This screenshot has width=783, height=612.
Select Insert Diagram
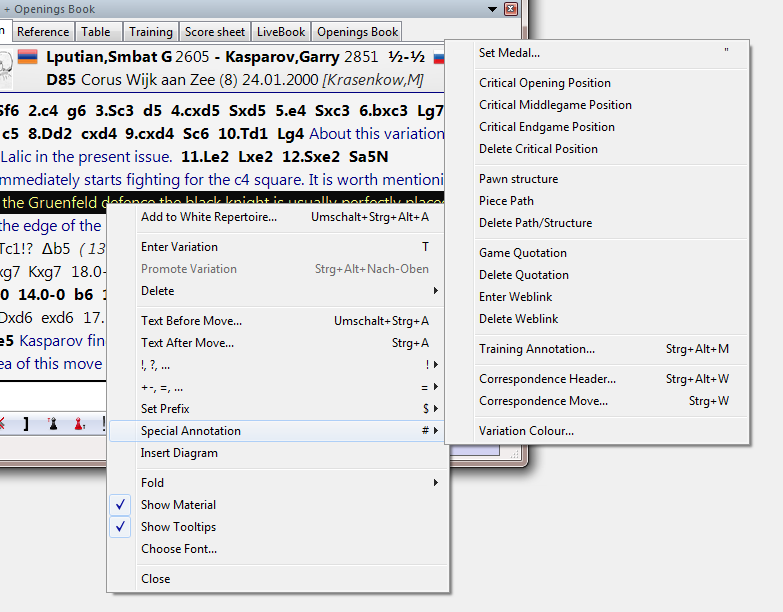pos(278,453)
